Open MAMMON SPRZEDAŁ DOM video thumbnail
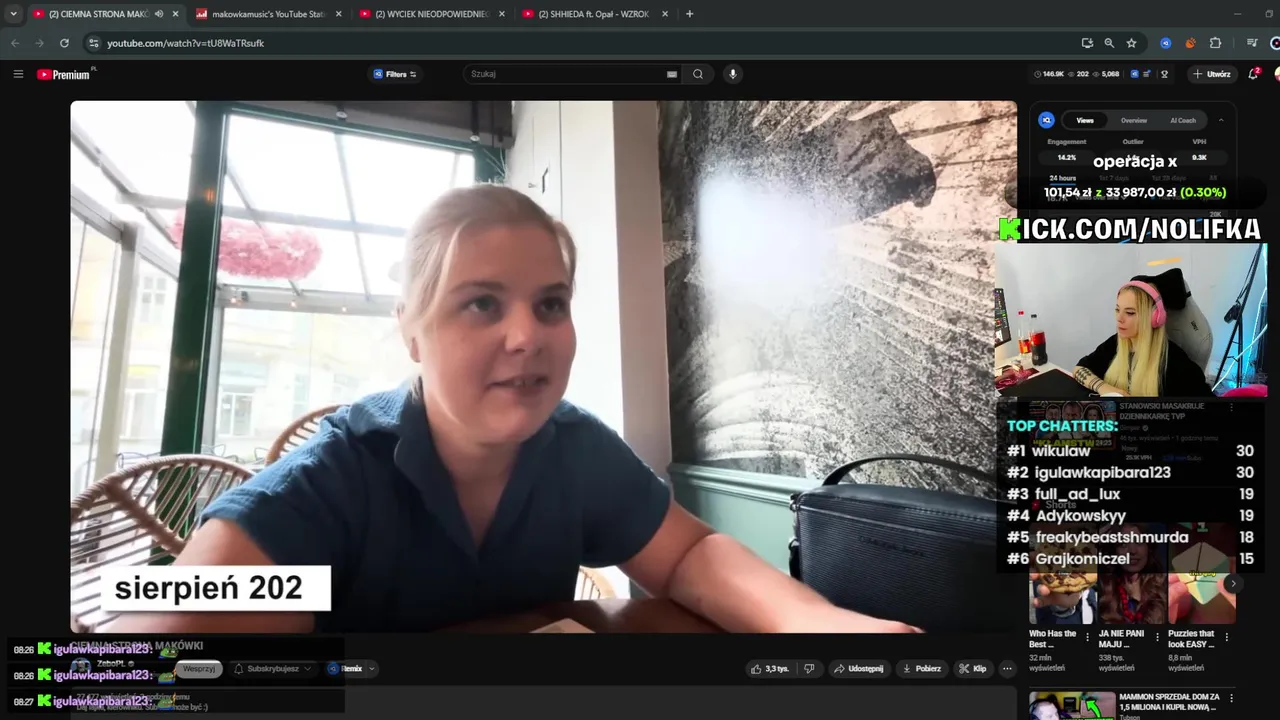The width and height of the screenshot is (1280, 720). click(x=1072, y=705)
